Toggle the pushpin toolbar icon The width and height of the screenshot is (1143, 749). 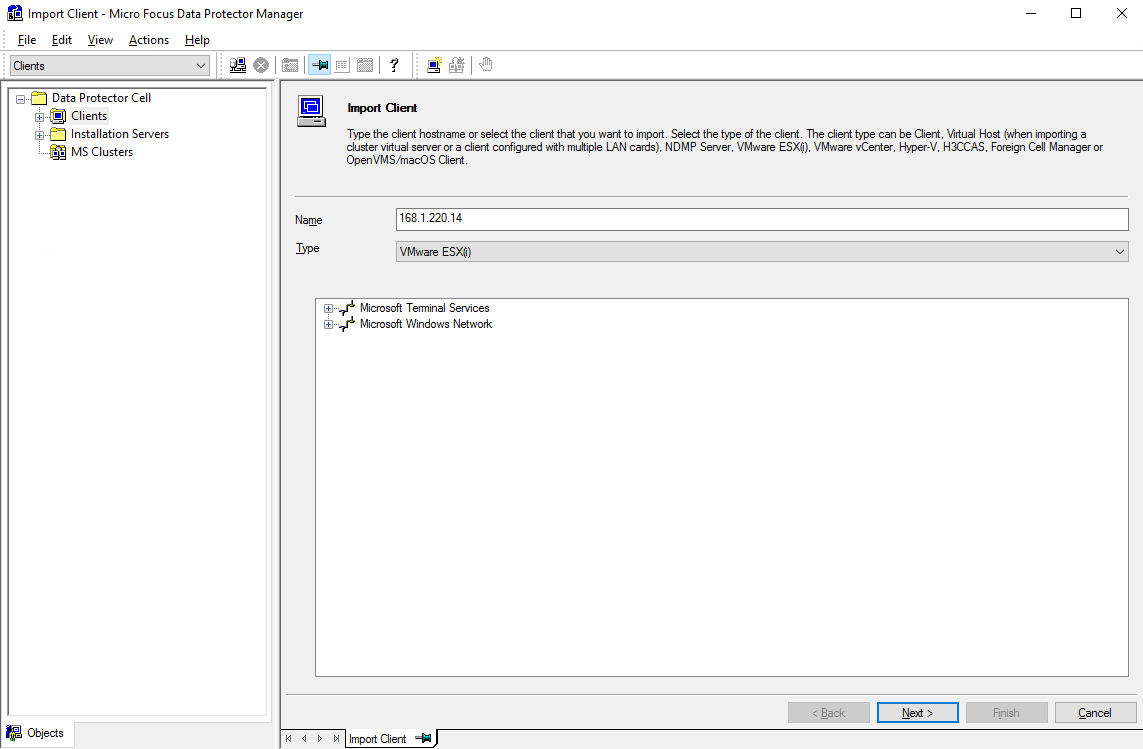coord(319,65)
